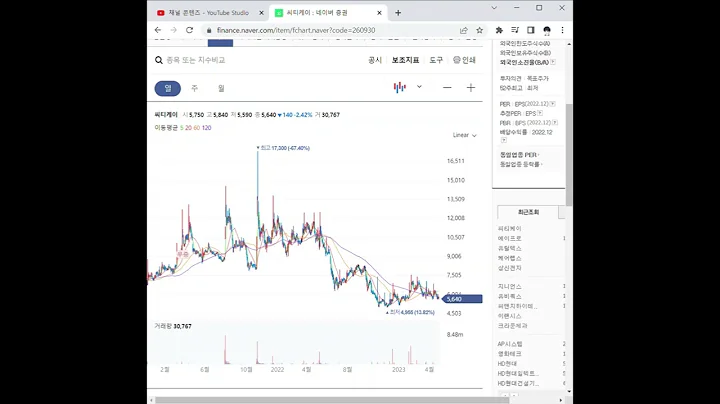
Task: Click the browser forward arrow
Action: pyautogui.click(x=174, y=30)
